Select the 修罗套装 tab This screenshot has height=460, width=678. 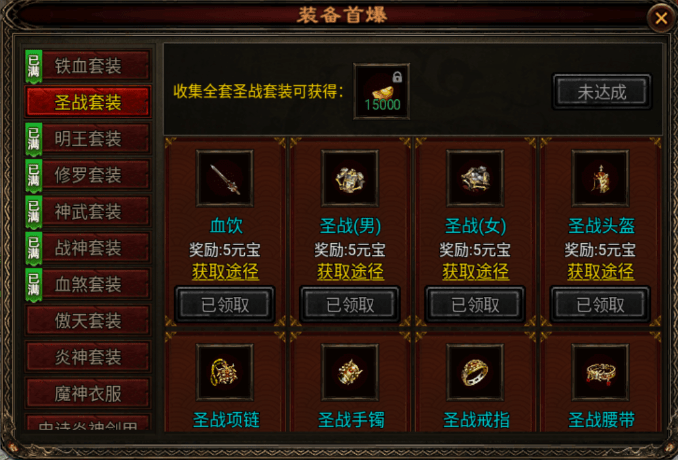[x=88, y=175]
